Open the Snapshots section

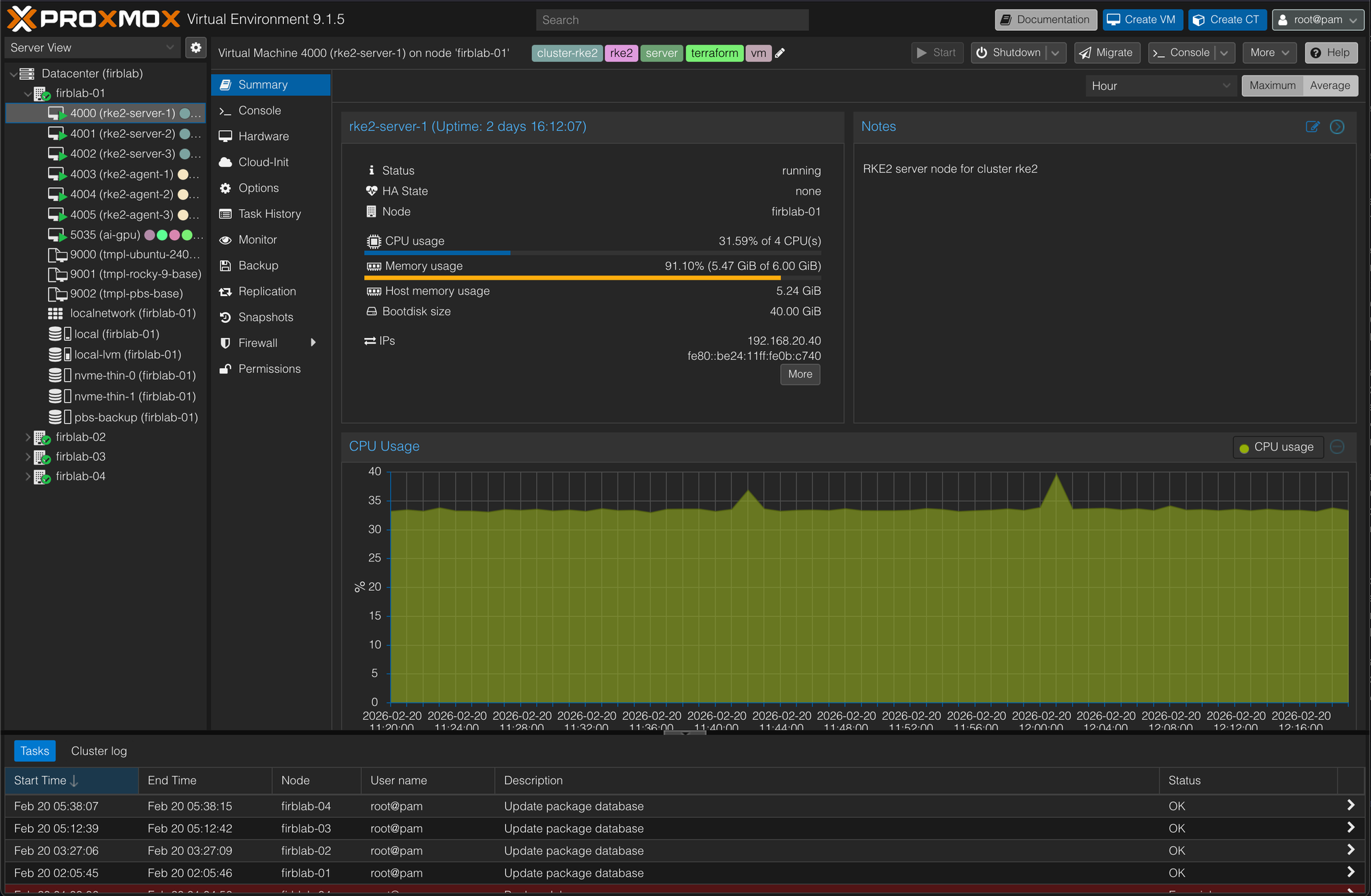(265, 317)
